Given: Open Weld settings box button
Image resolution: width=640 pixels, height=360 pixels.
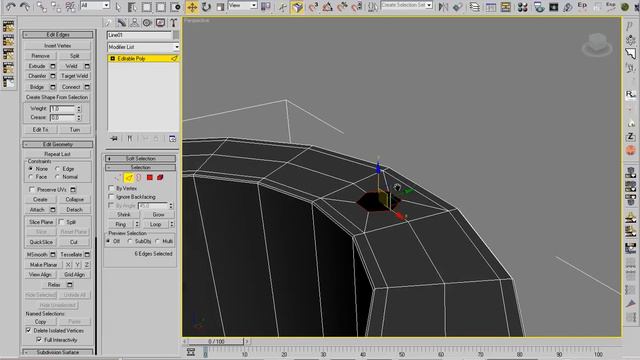Looking at the screenshot, I should point(87,66).
